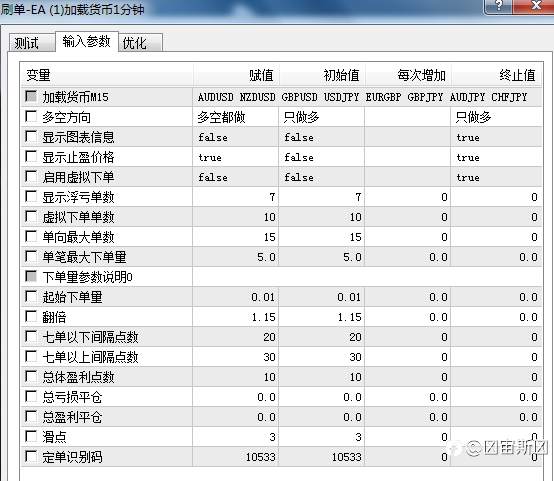Edit 七单以上间隔点数 assigned value 30
The width and height of the screenshot is (554, 481).
236,357
